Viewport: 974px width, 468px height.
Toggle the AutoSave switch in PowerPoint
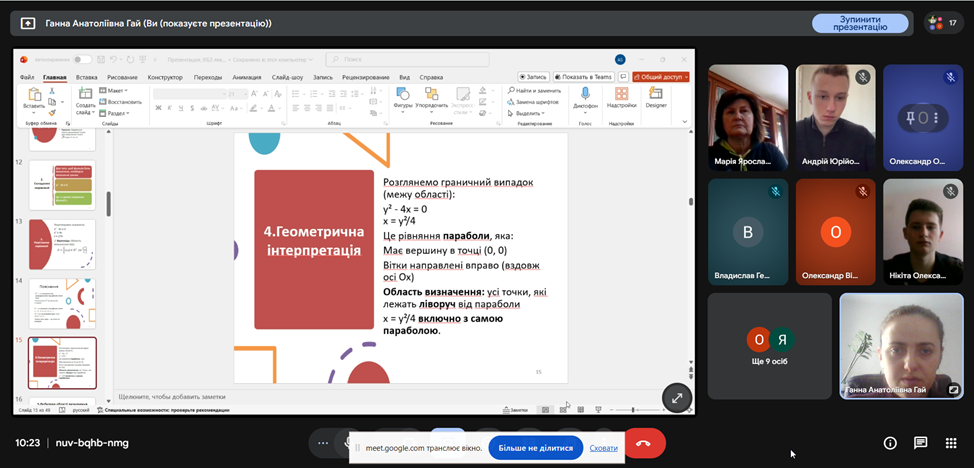click(81, 59)
